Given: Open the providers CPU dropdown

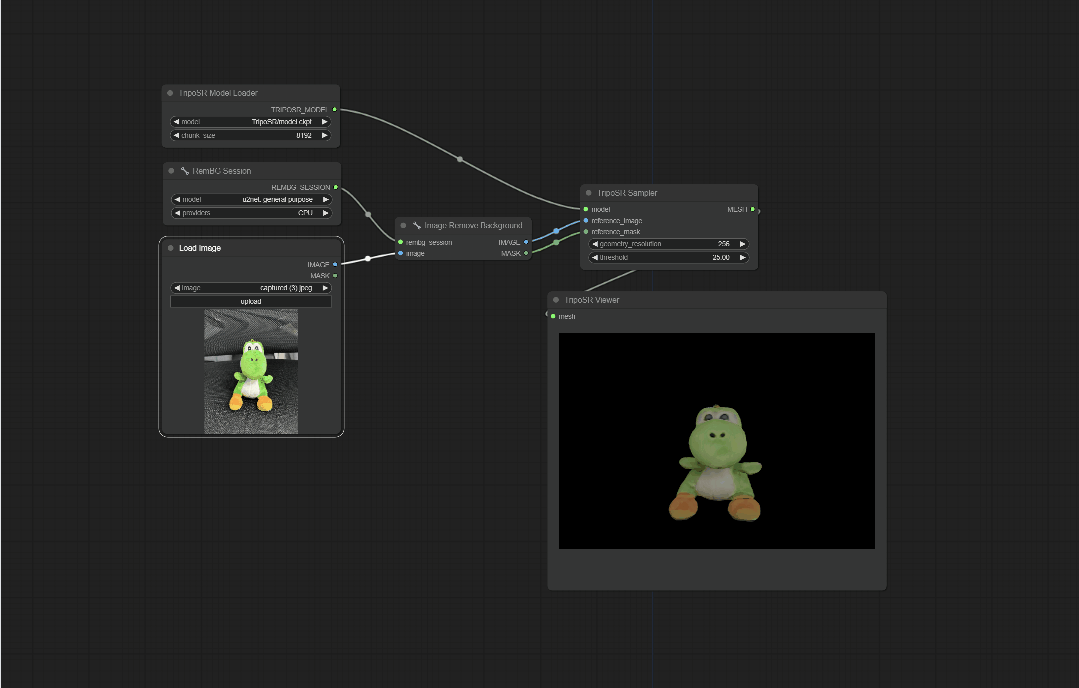Looking at the screenshot, I should click(251, 213).
